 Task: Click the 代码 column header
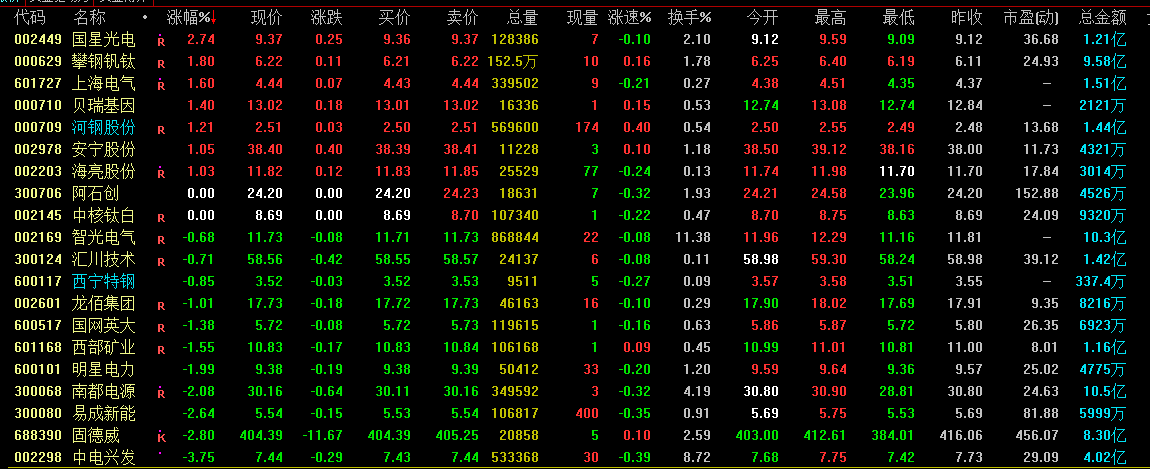(30, 18)
